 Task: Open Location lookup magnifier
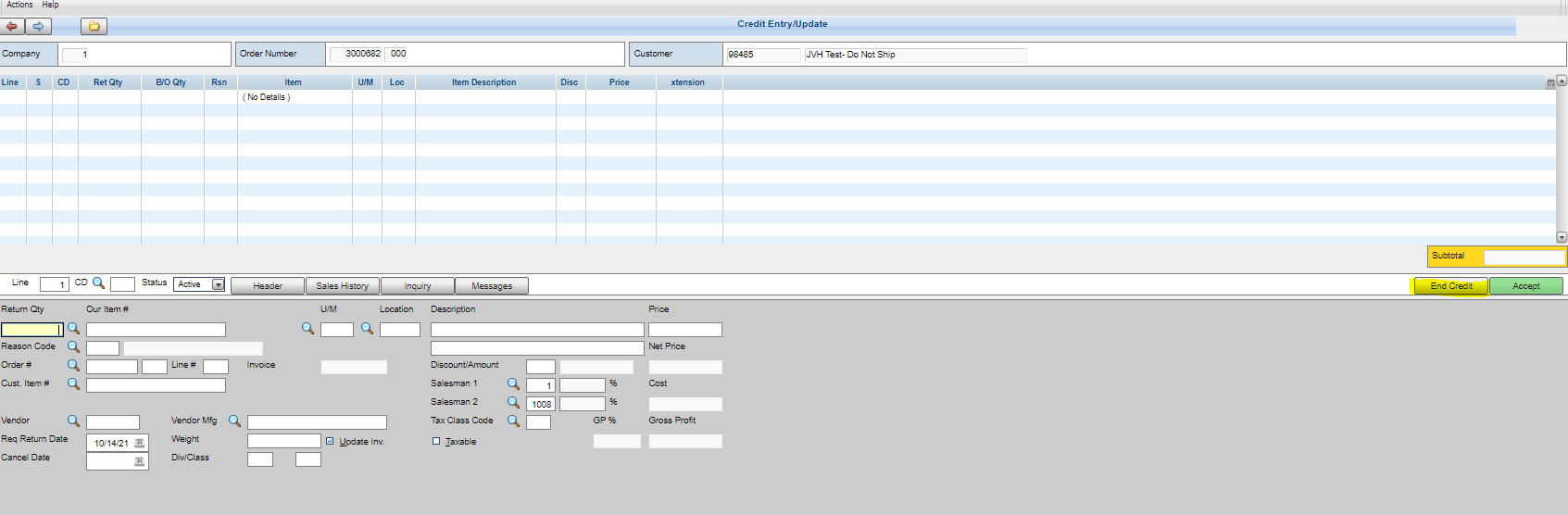tap(367, 328)
